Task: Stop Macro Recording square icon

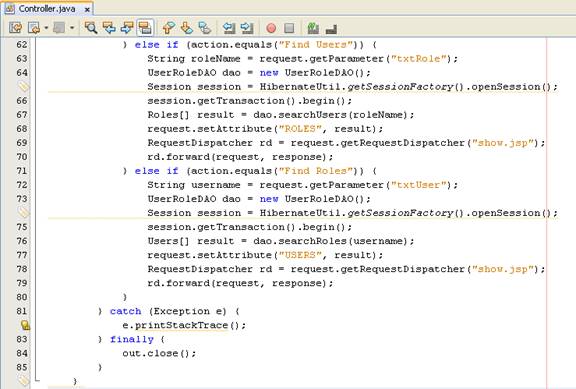Action: tap(289, 28)
